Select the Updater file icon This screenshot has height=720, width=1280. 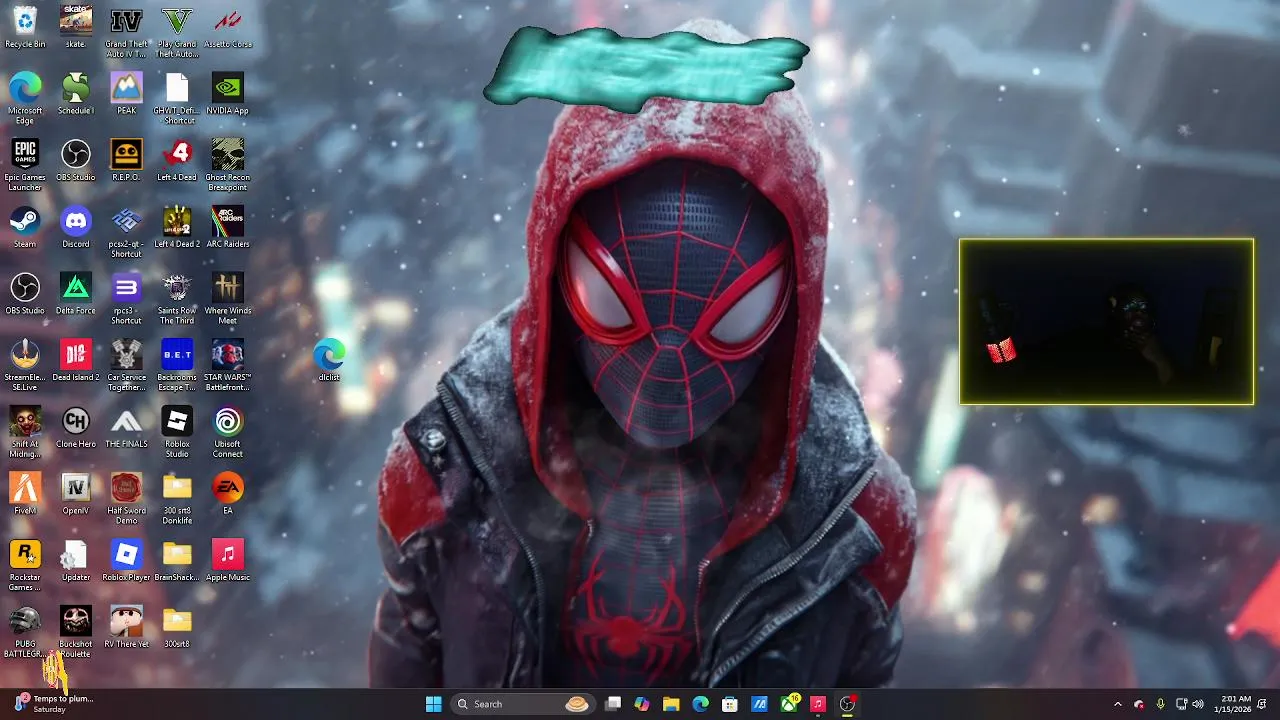pos(75,560)
